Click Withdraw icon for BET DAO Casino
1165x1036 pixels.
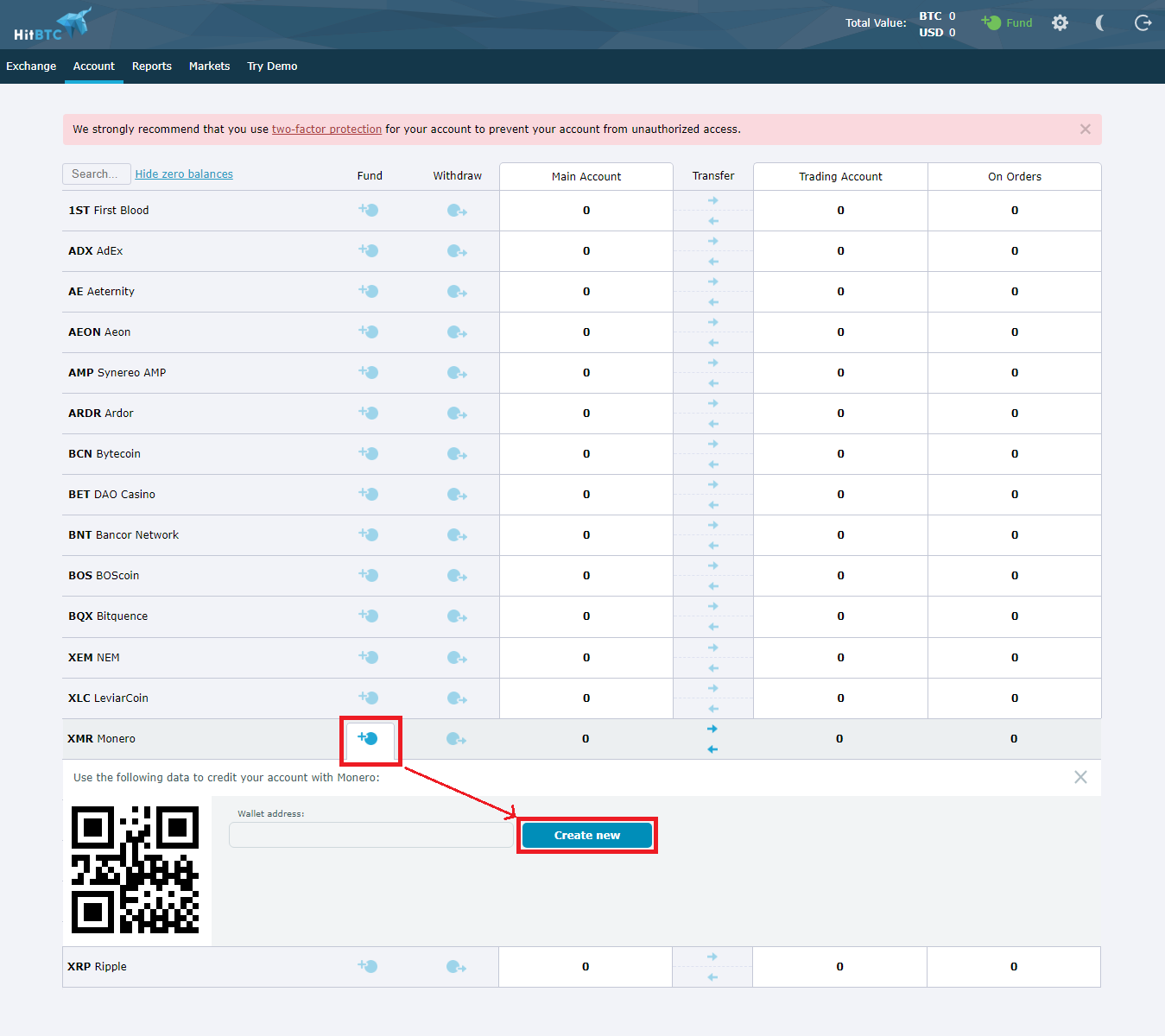coord(457,495)
